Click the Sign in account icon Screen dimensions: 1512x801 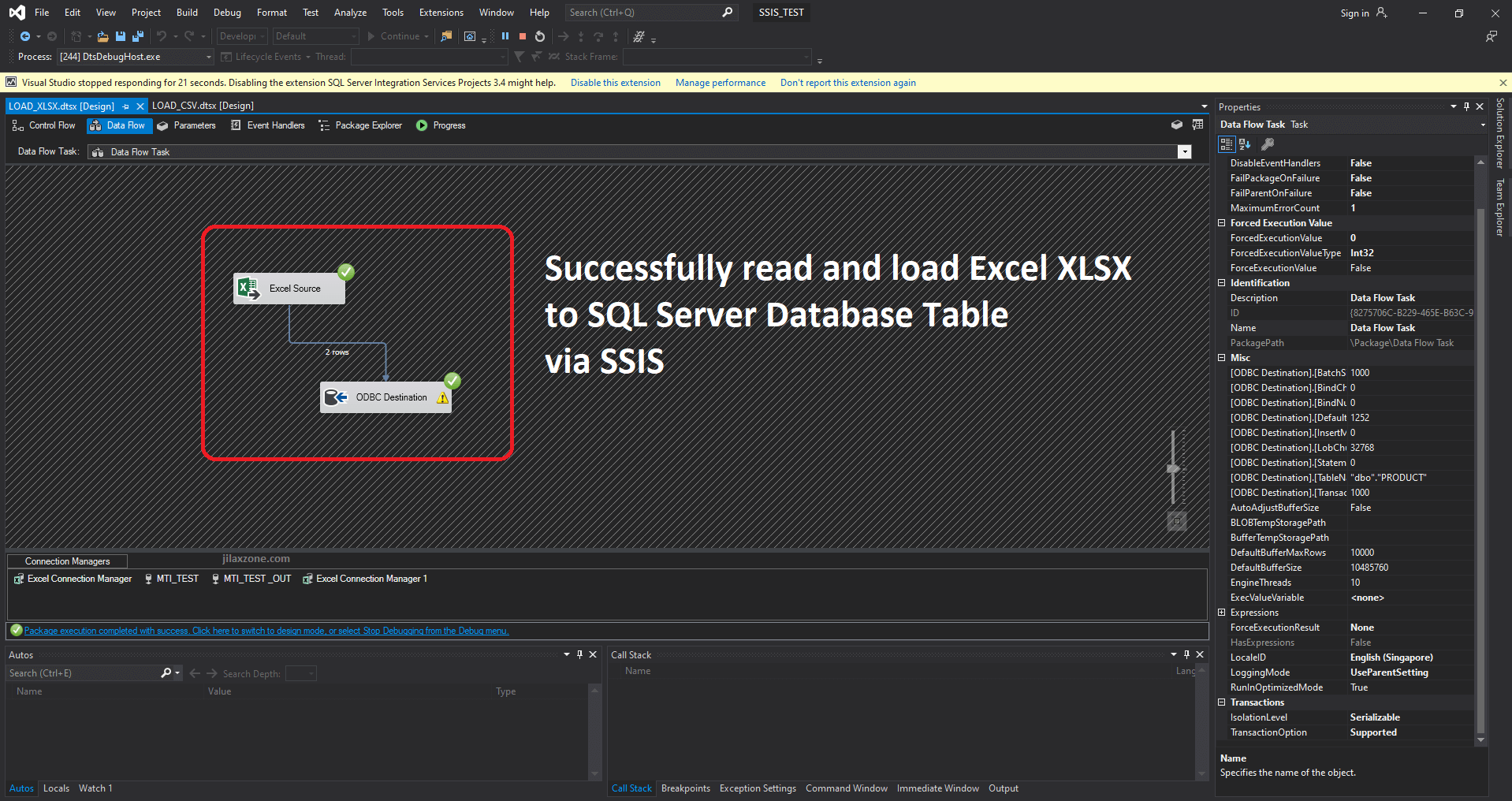pos(1382,13)
